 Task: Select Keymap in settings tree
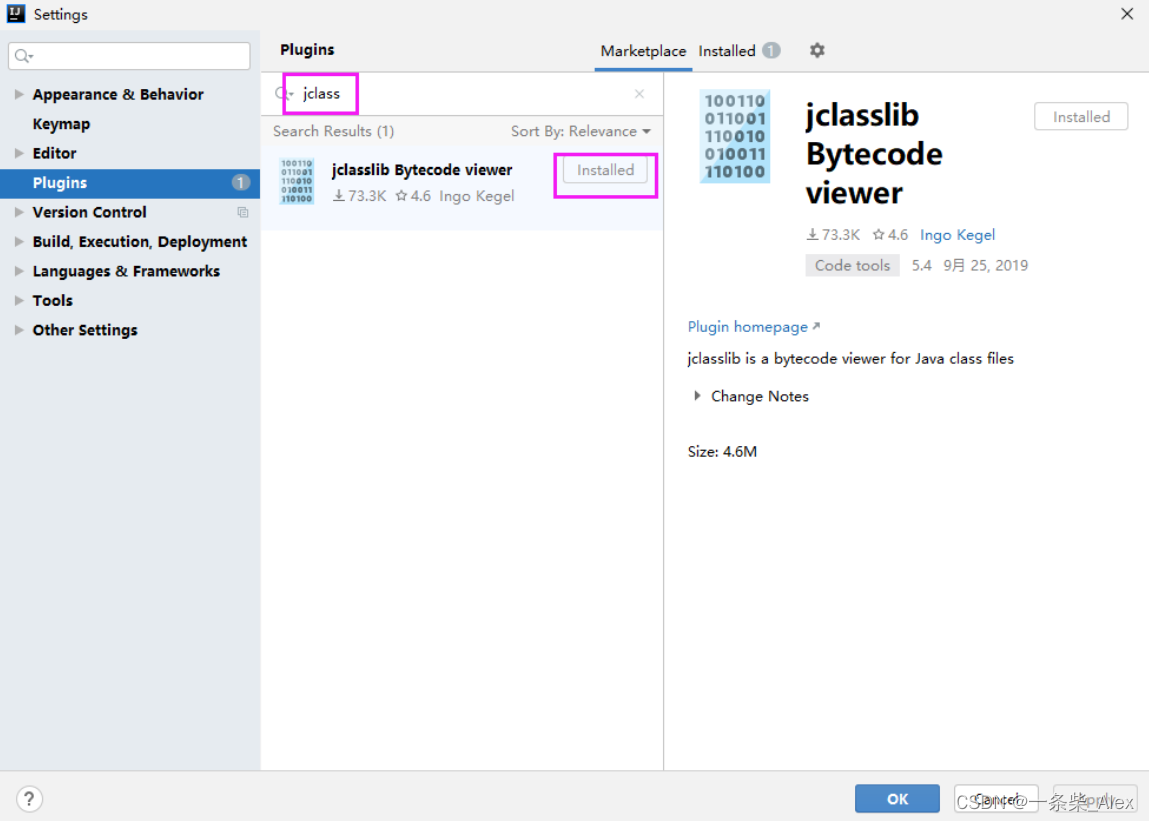(x=62, y=124)
